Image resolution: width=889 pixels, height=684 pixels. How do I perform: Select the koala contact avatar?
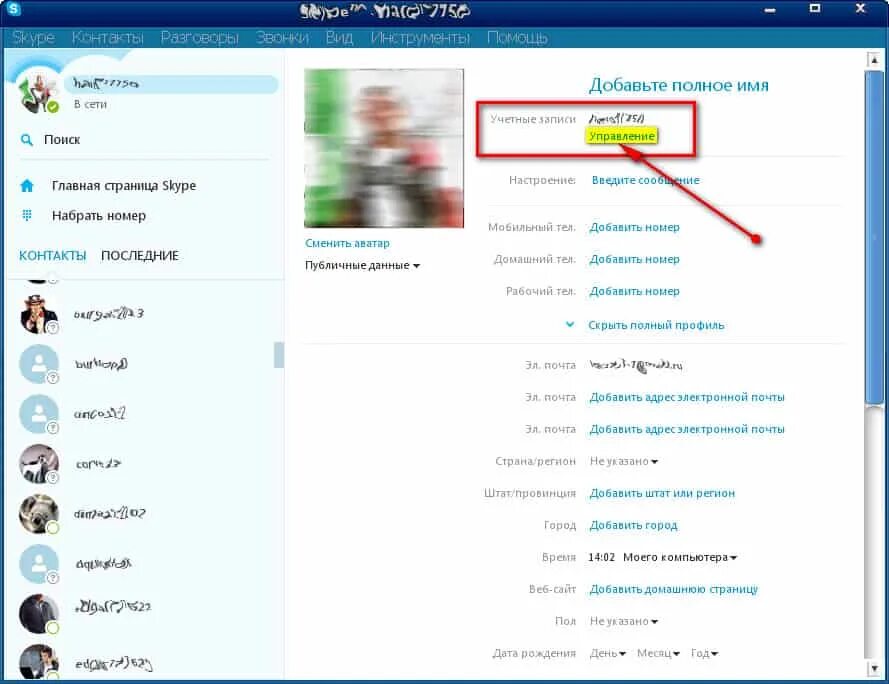(x=38, y=514)
